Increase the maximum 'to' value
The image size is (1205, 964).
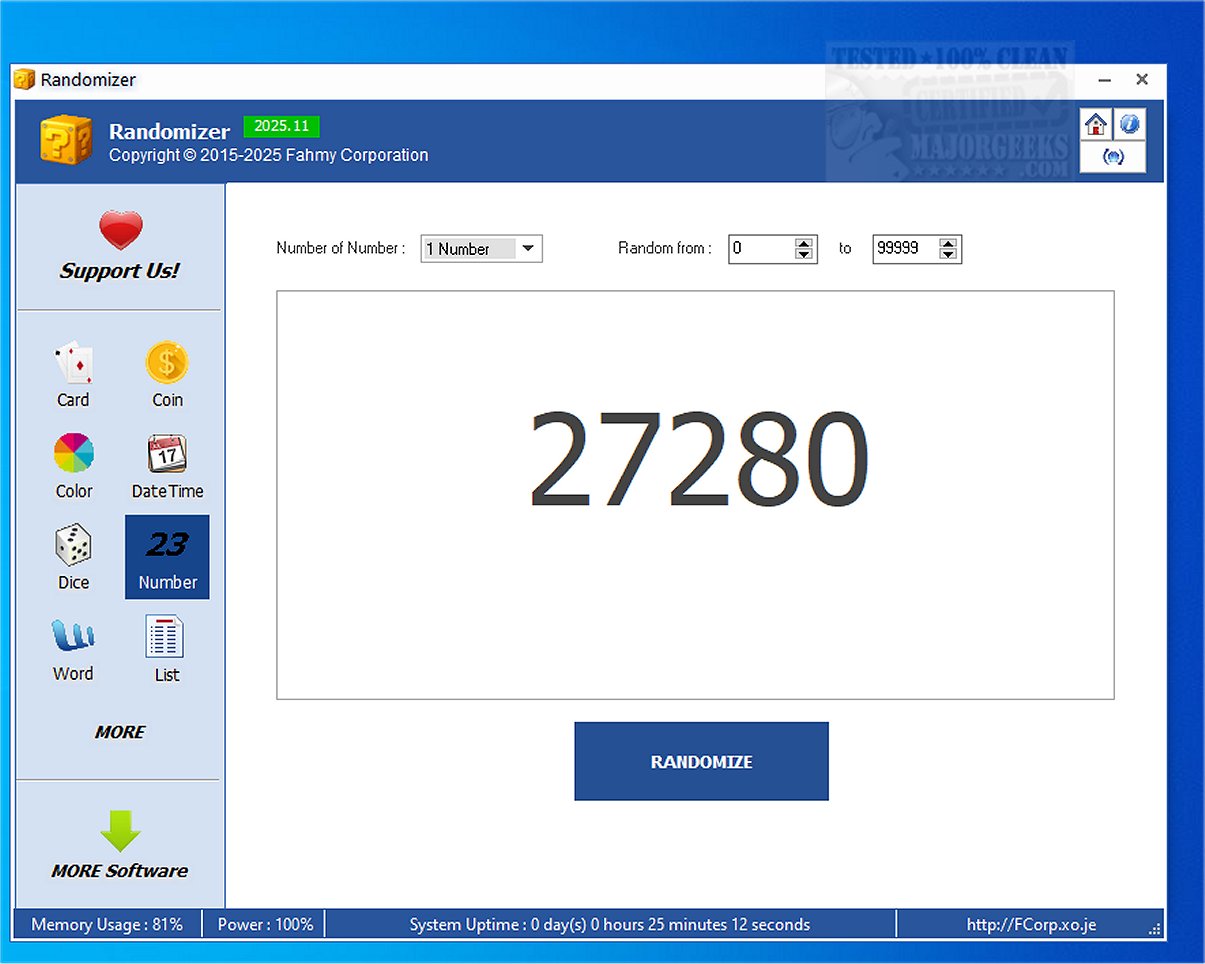coord(948,243)
